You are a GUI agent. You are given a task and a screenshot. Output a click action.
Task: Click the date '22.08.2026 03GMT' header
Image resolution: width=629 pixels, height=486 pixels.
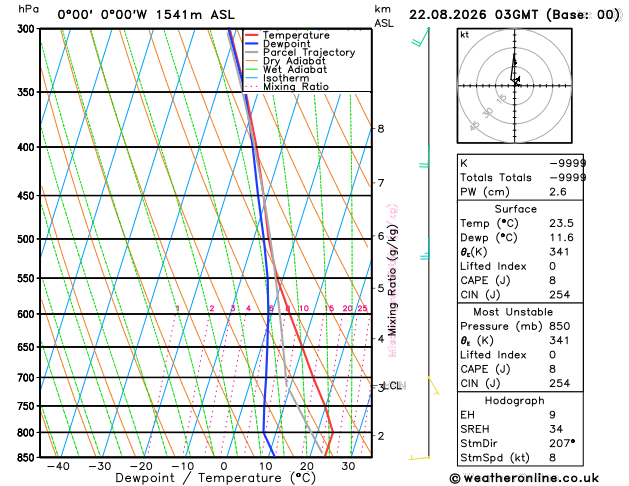(x=473, y=15)
